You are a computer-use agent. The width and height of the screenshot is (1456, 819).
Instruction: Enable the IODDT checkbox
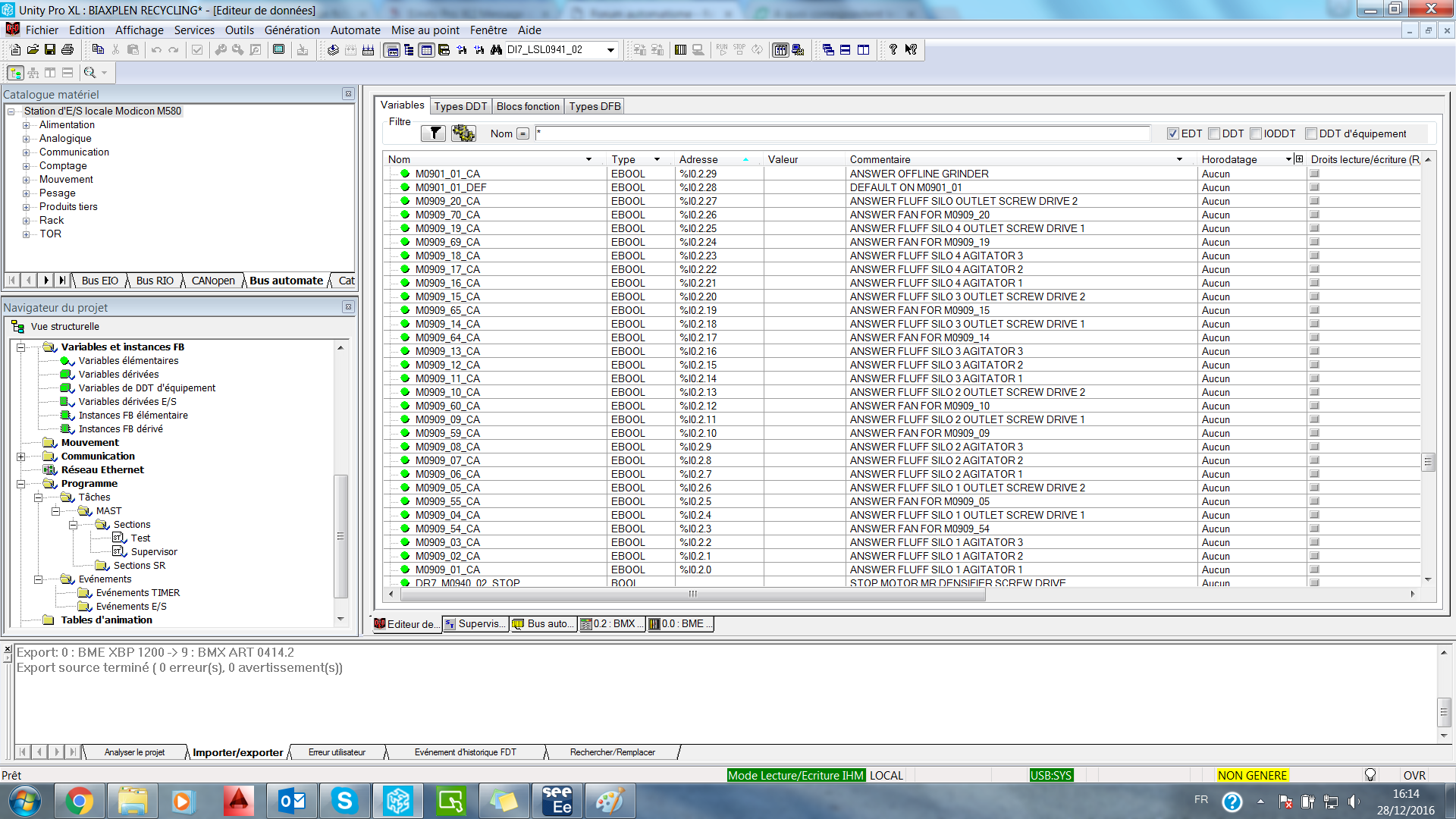tap(1256, 133)
